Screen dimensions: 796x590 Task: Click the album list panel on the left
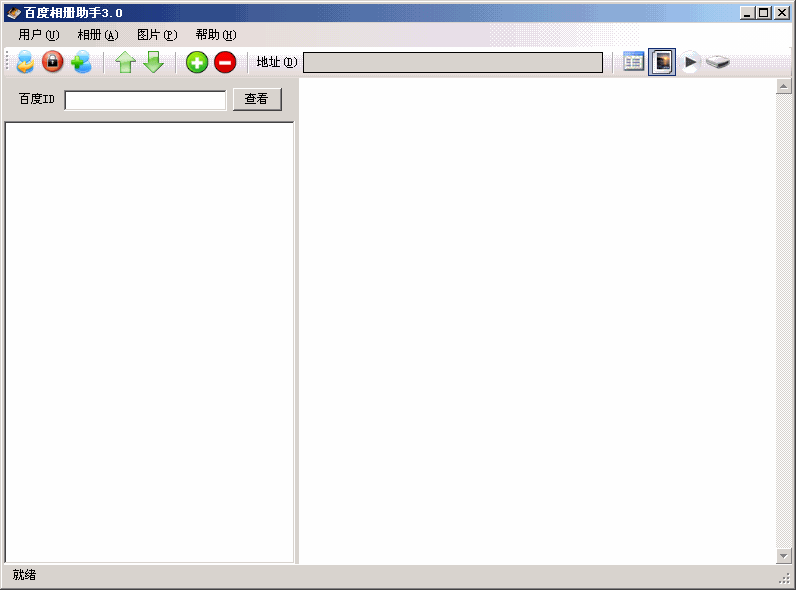pyautogui.click(x=149, y=343)
